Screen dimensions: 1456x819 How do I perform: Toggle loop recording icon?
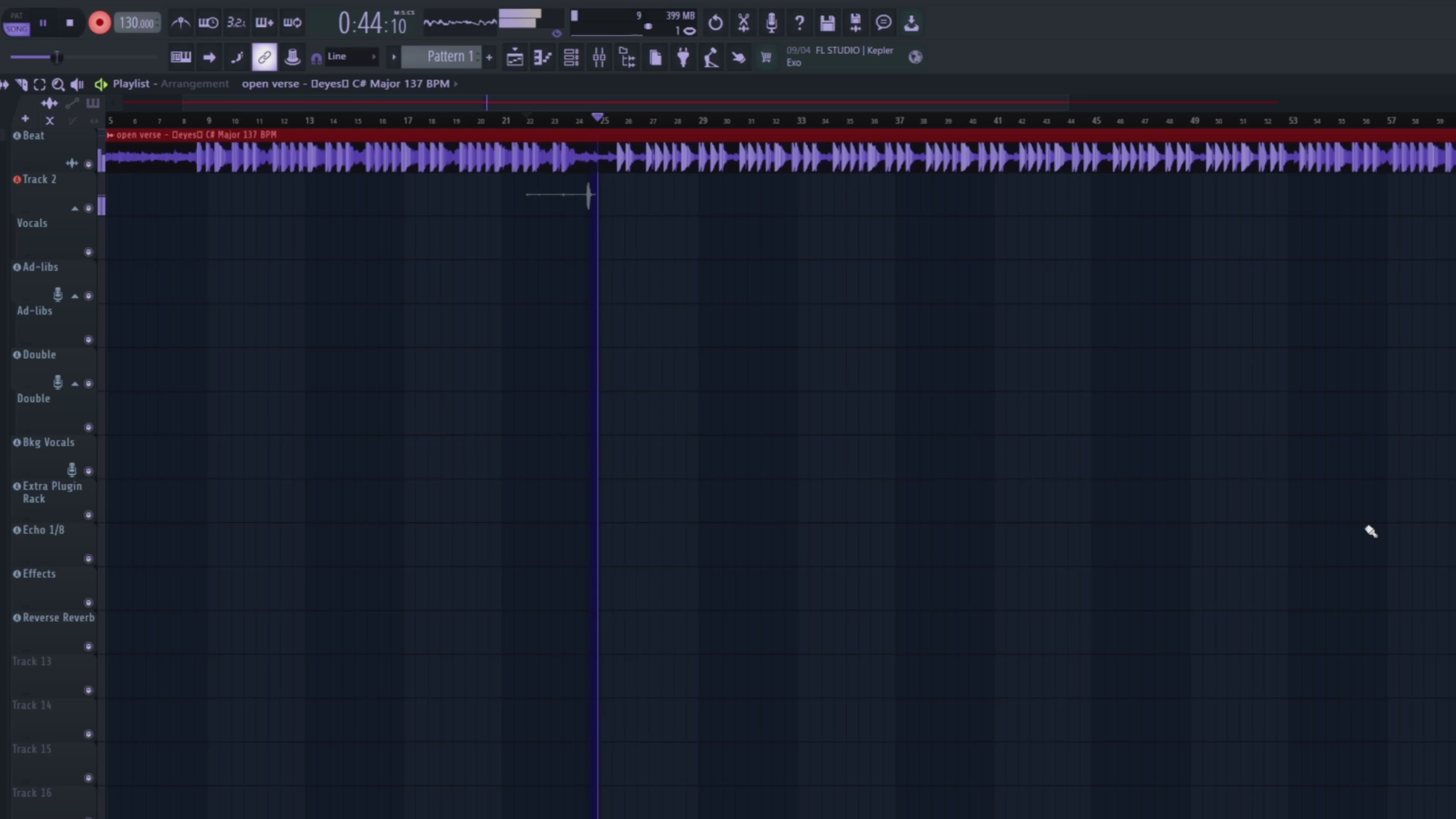point(292,23)
